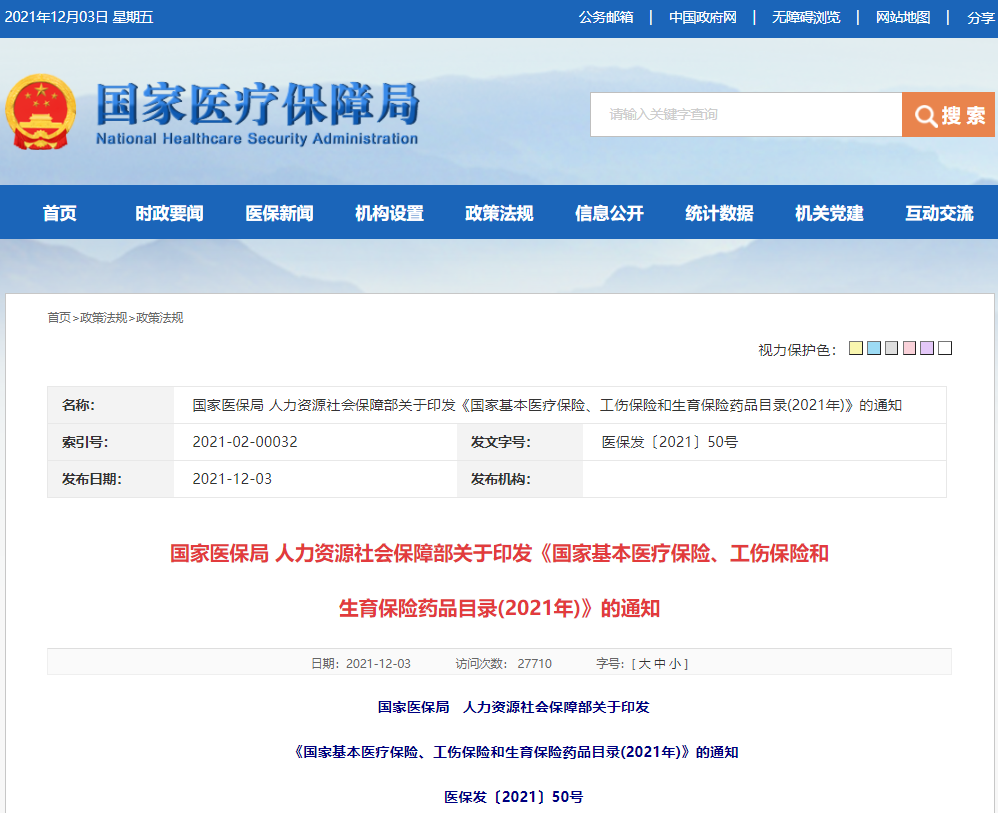The image size is (998, 813).
Task: Click 发文字号 label cell
Action: (520, 442)
